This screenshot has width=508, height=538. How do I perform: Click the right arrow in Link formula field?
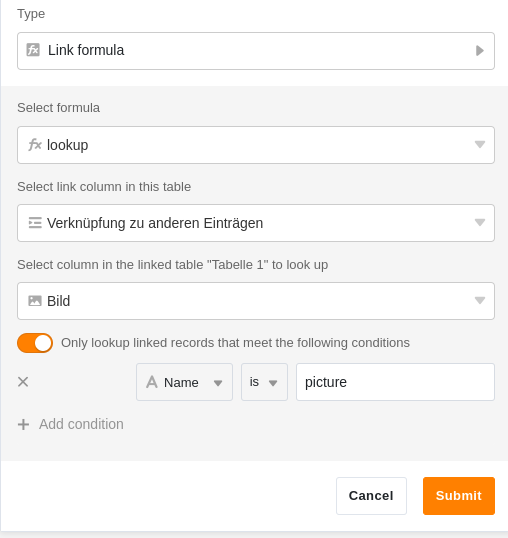click(480, 51)
